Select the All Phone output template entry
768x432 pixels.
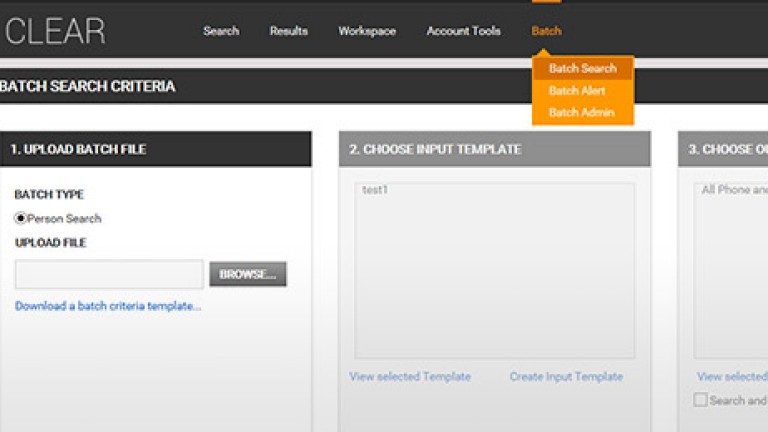733,190
